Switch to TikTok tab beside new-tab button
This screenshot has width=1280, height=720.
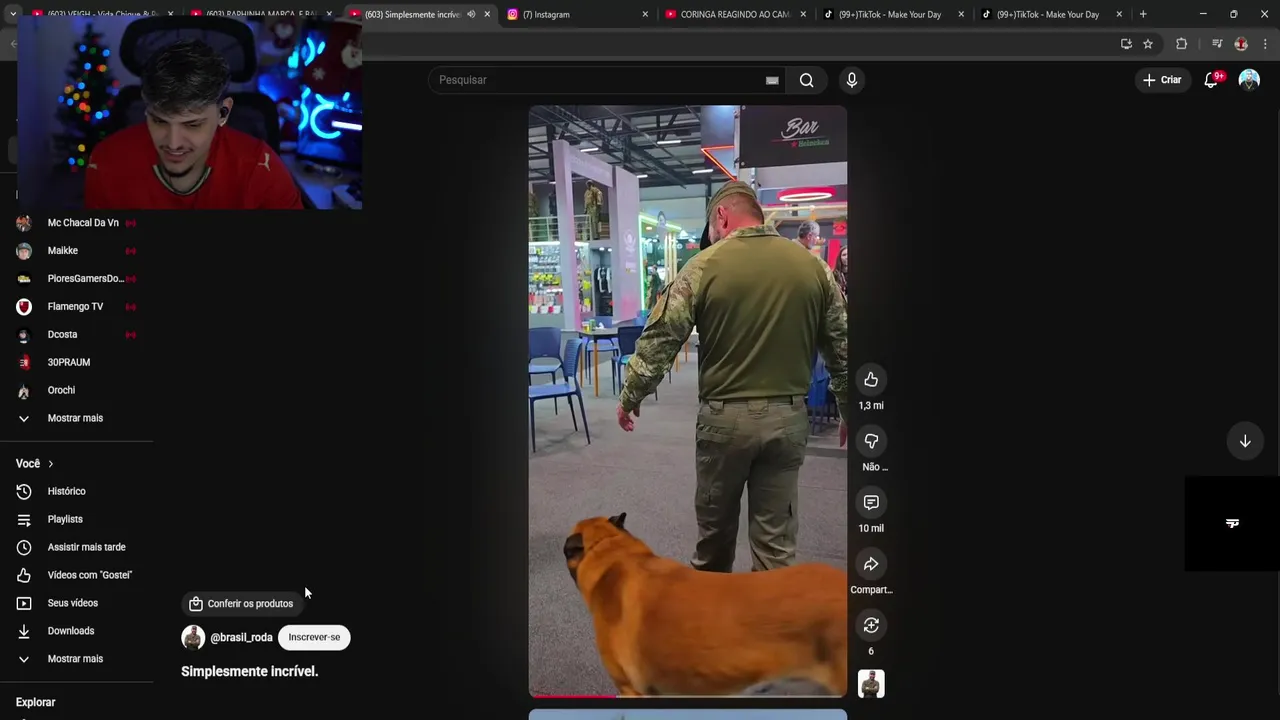(x=1048, y=14)
